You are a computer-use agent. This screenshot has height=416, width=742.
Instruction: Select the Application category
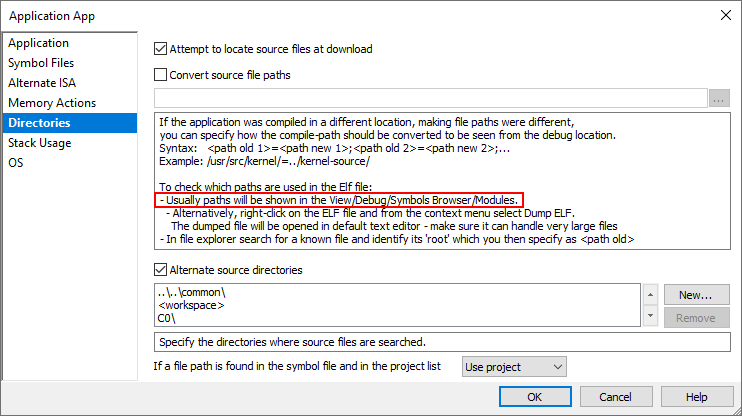(x=39, y=43)
